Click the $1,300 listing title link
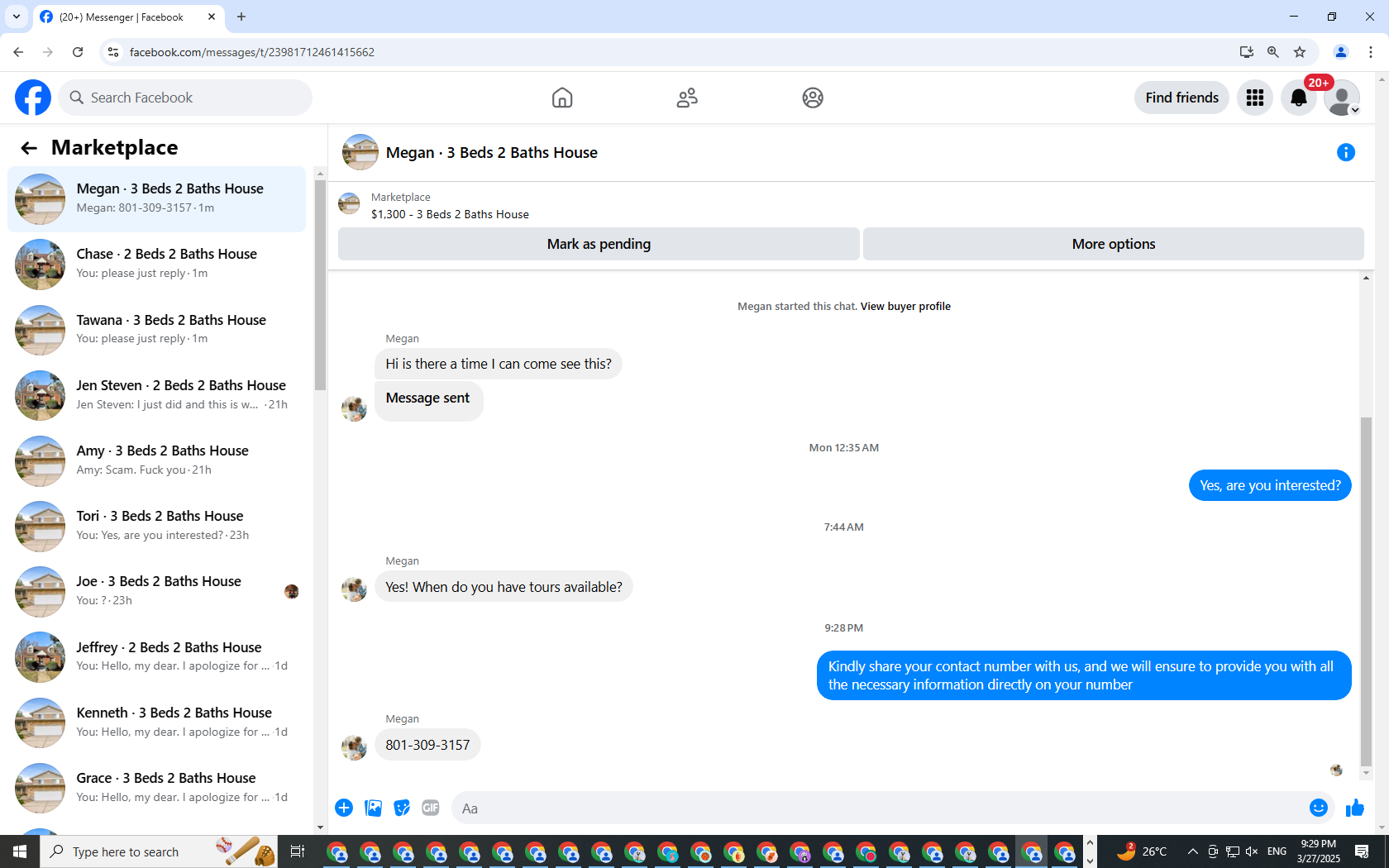 tap(450, 214)
